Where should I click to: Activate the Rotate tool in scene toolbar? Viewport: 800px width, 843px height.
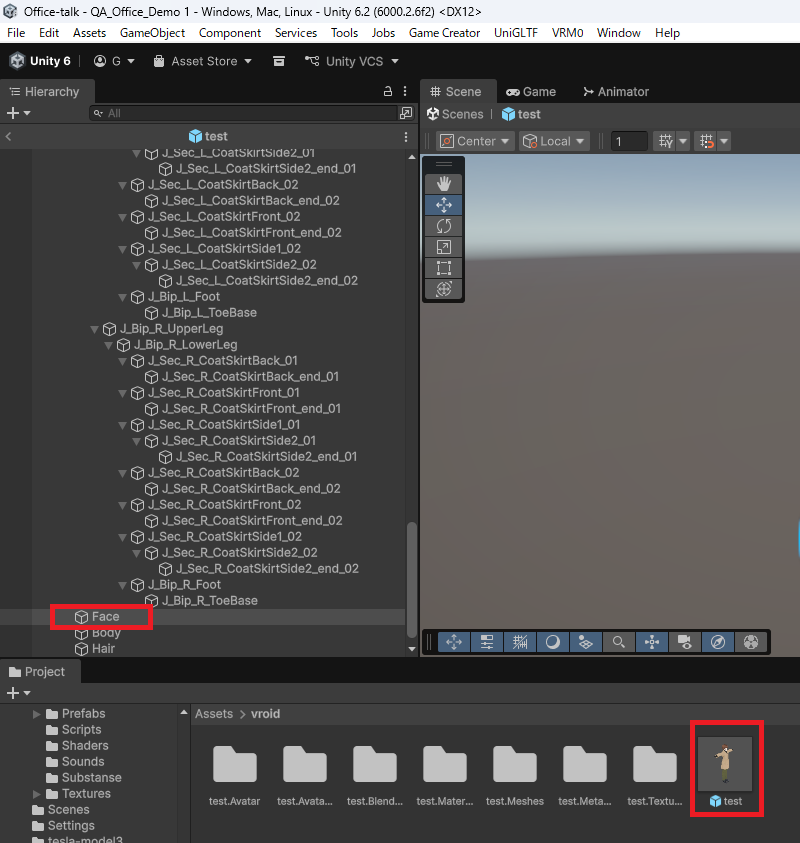pos(444,226)
